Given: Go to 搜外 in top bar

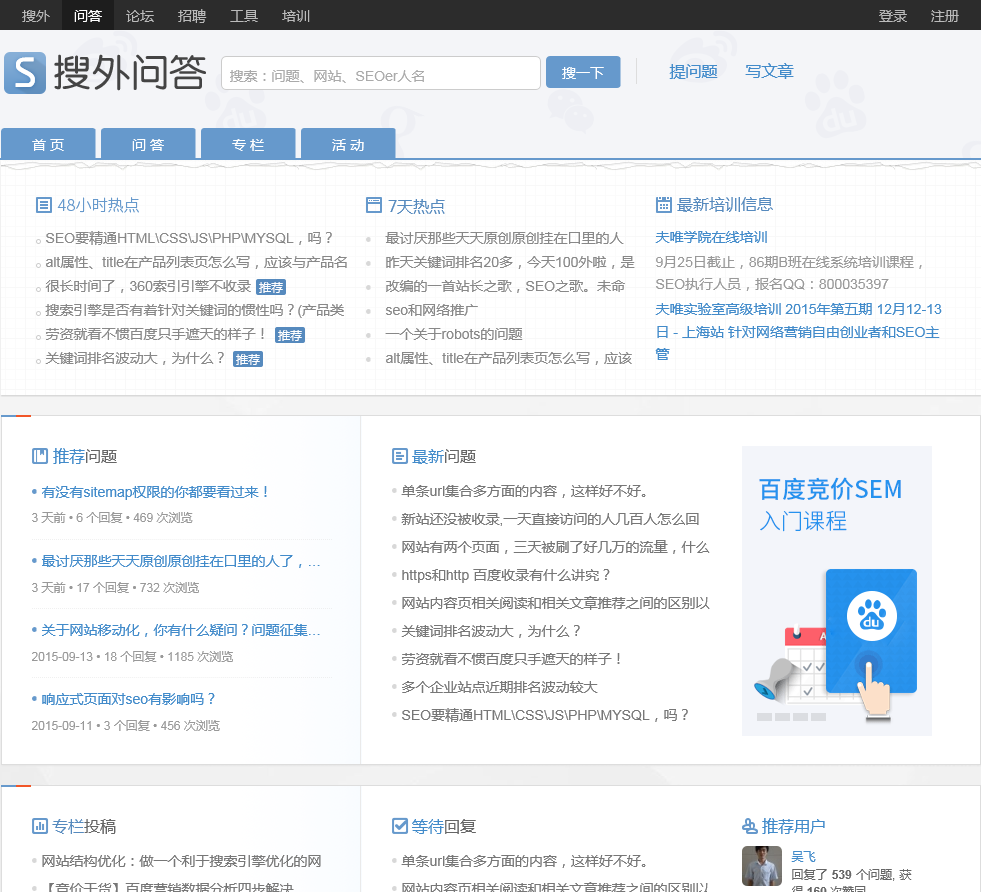Looking at the screenshot, I should (35, 16).
